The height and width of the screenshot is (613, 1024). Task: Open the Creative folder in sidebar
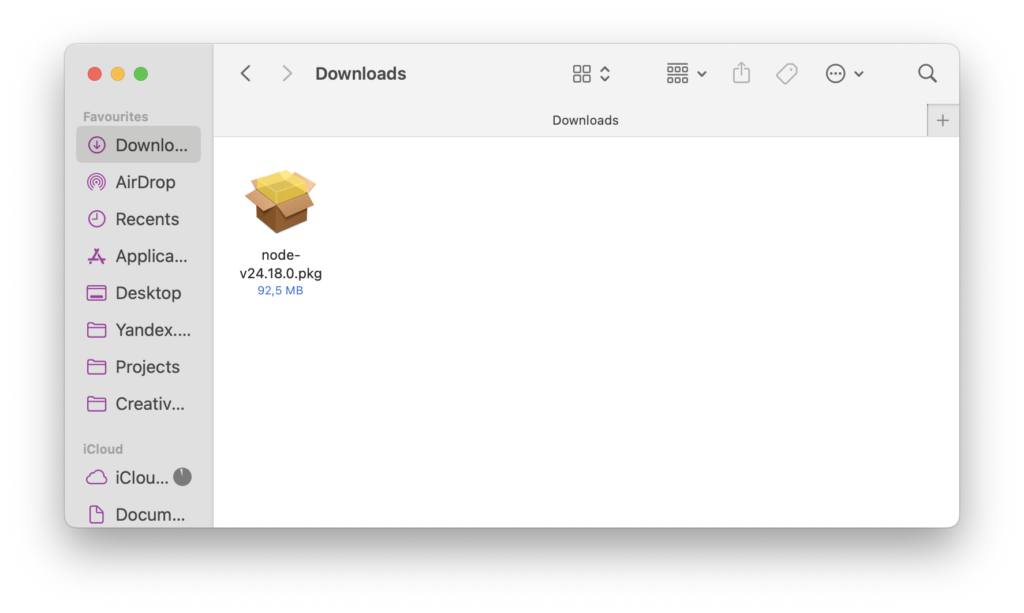(138, 404)
